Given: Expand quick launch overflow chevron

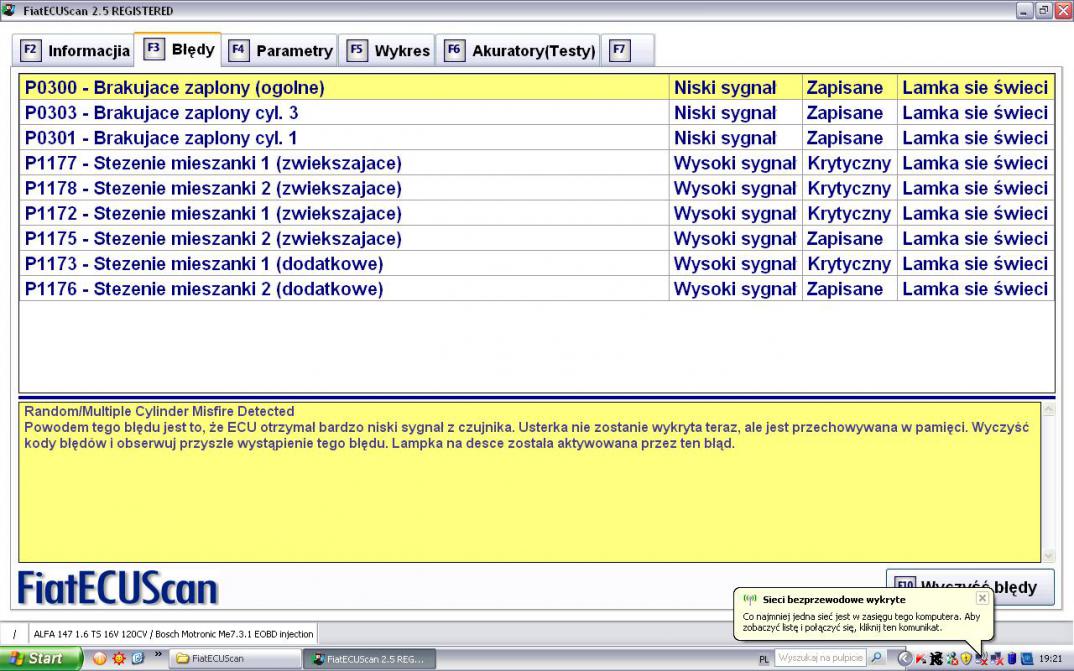Looking at the screenshot, I should [158, 655].
